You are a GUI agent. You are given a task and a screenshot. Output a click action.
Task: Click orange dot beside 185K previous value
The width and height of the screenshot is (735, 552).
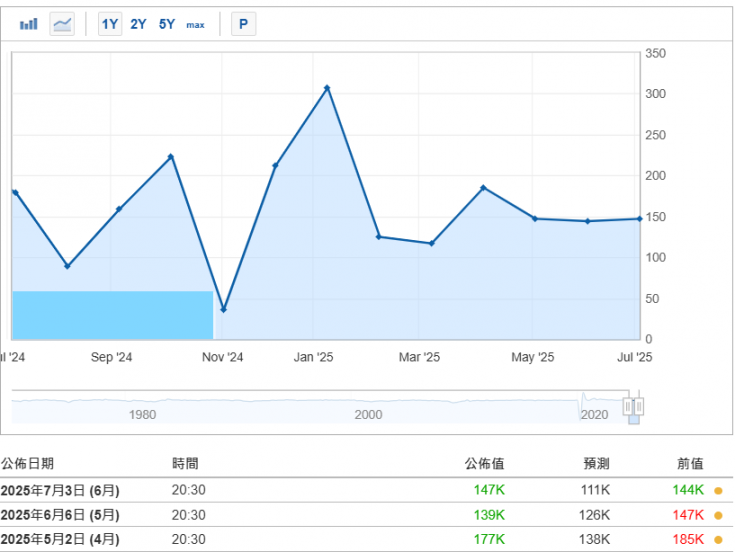point(718,540)
